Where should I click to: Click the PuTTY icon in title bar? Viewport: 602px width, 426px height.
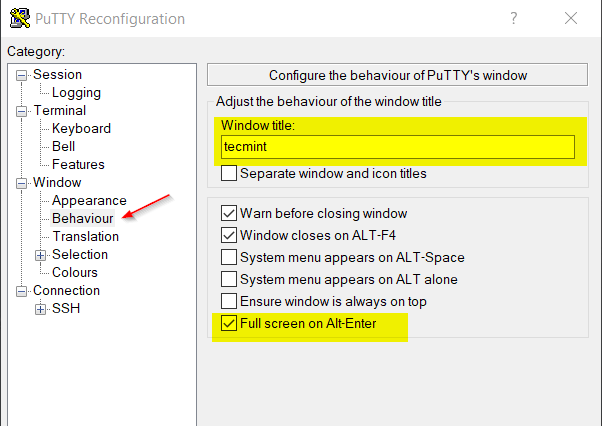click(x=18, y=19)
